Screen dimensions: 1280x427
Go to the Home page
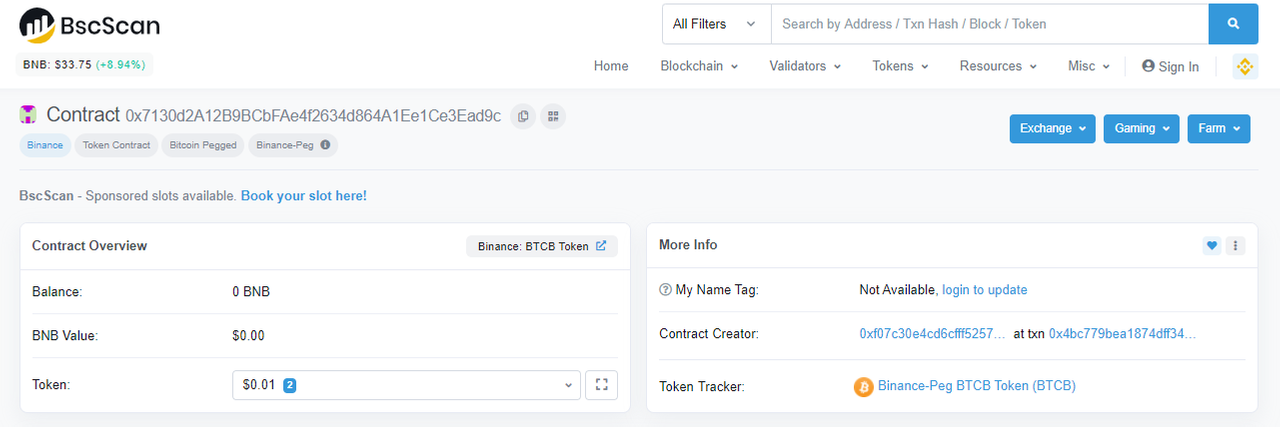(611, 66)
